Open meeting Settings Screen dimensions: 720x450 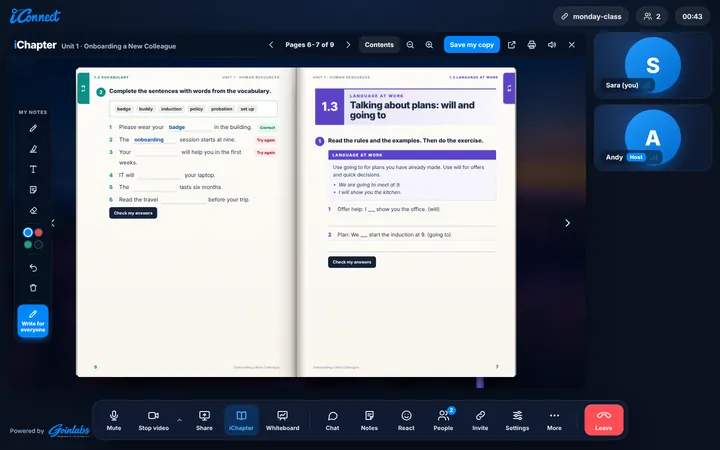pyautogui.click(x=517, y=421)
